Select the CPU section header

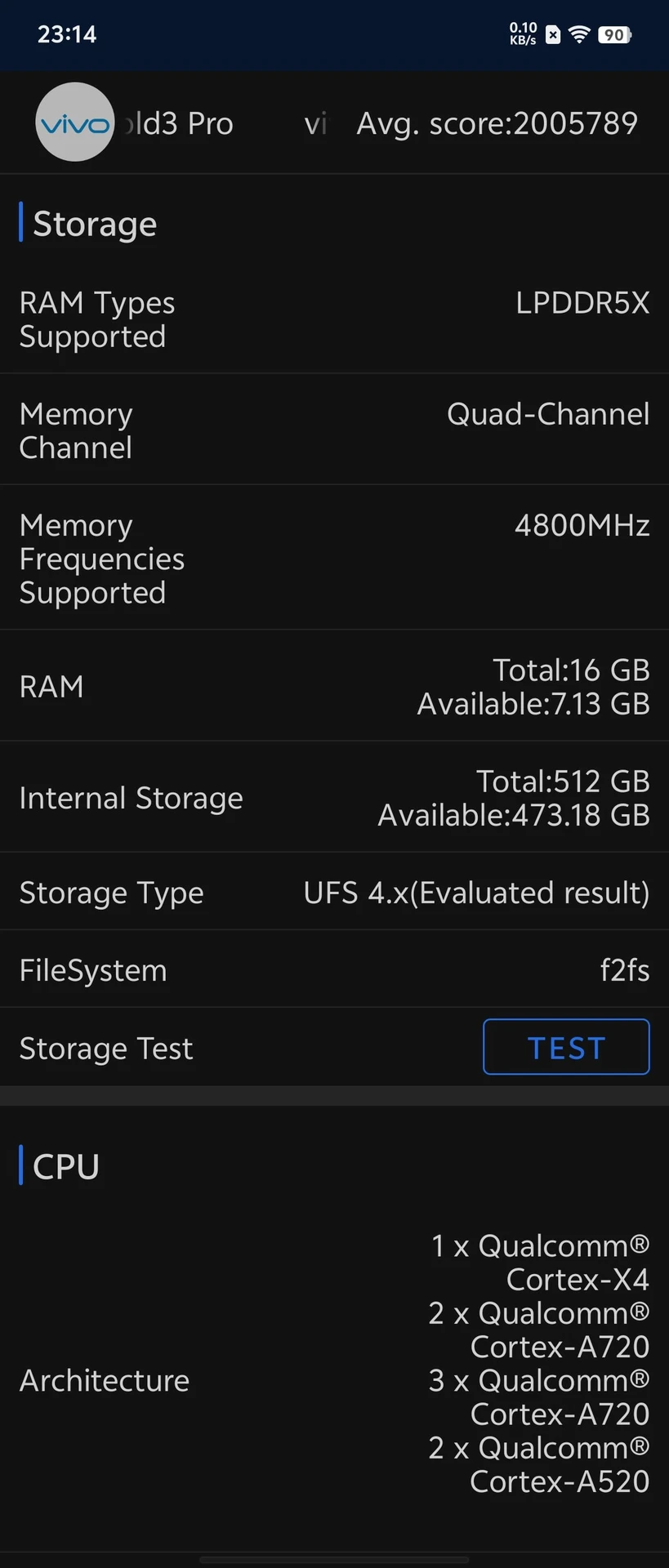click(x=65, y=1166)
